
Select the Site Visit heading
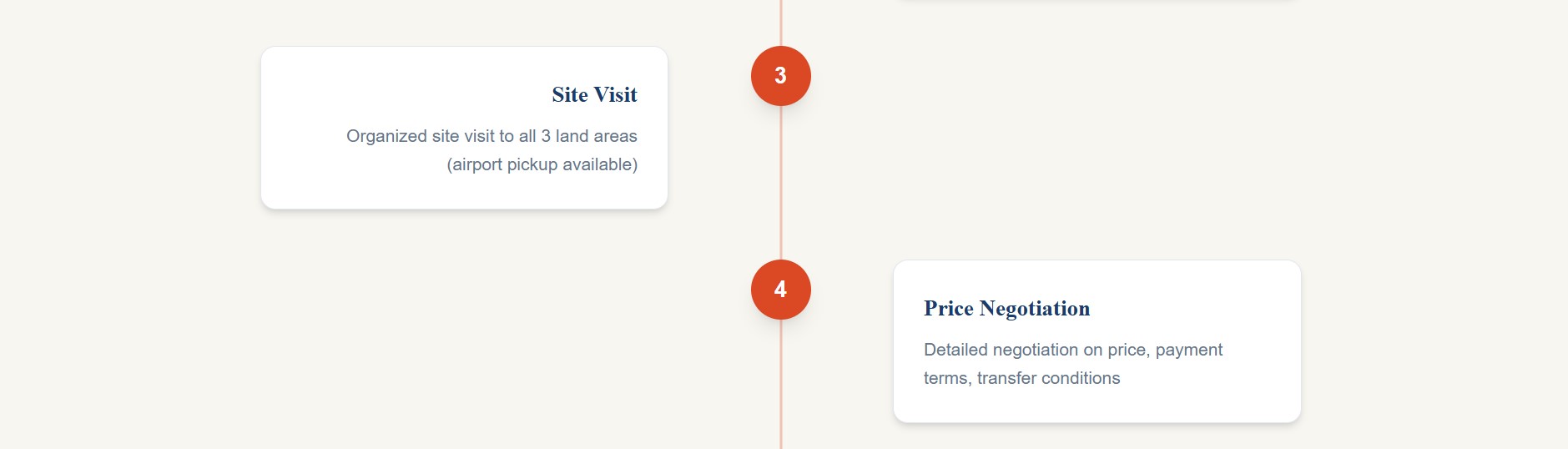coord(594,95)
